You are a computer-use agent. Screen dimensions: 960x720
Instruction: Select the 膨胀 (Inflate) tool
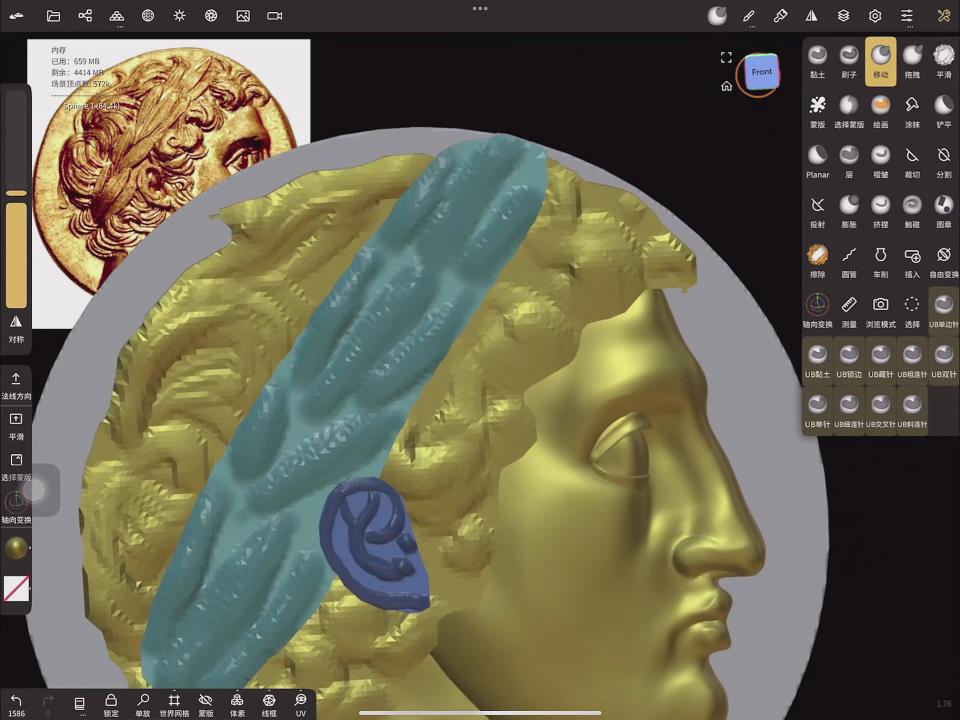click(x=849, y=211)
